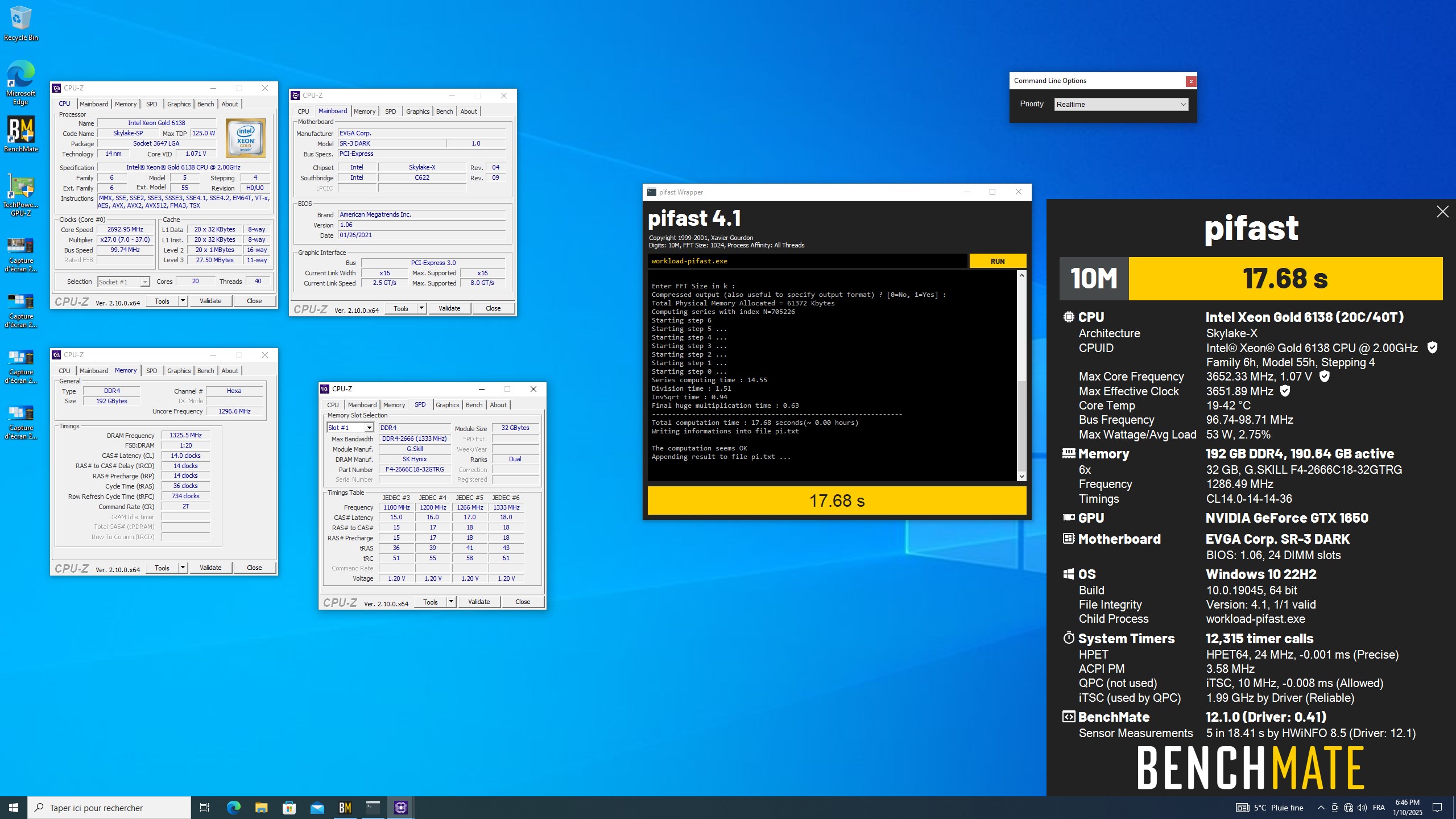Open the TechPowerUp GPU-Z desktop icon

point(20,196)
